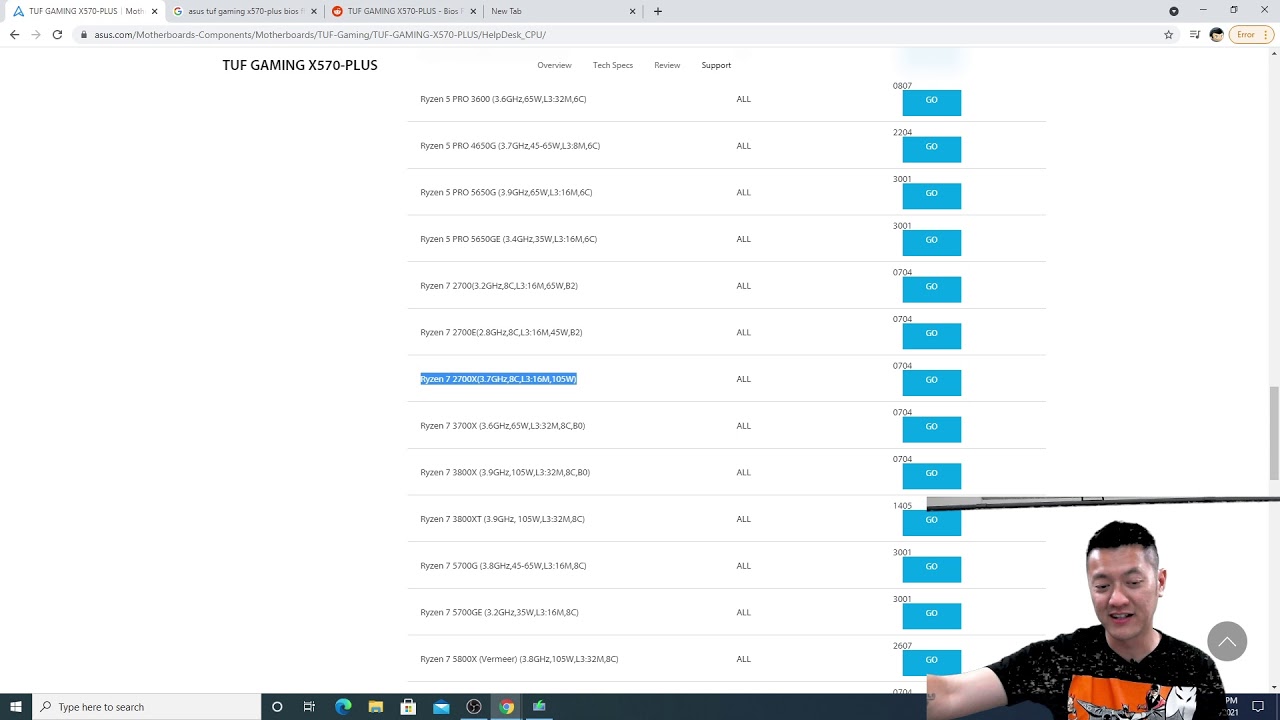Switch to asus tuf gaming Google tab
The width and height of the screenshot is (1280, 720).
[x=245, y=11]
